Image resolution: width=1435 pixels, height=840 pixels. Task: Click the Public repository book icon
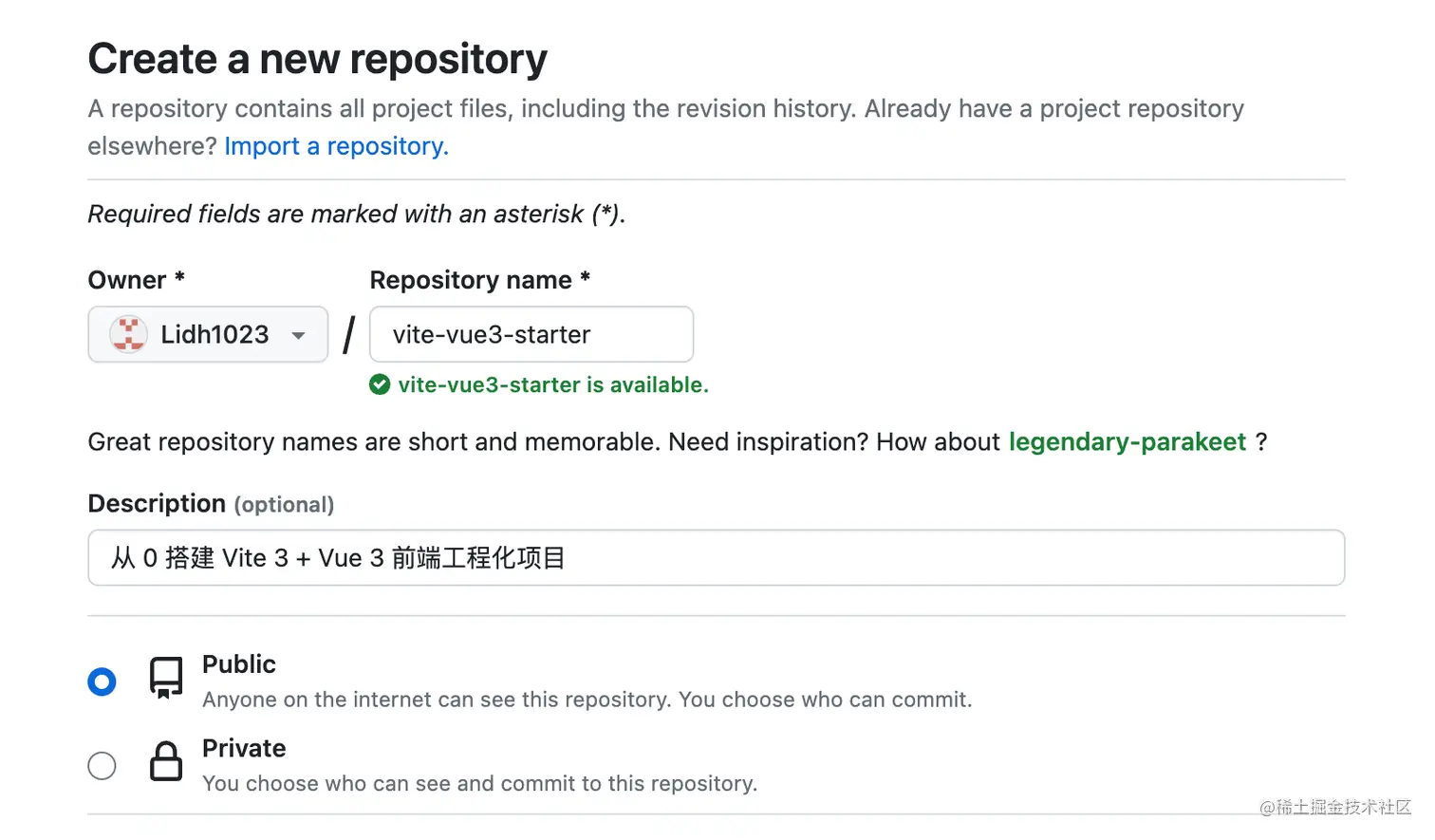tap(166, 678)
